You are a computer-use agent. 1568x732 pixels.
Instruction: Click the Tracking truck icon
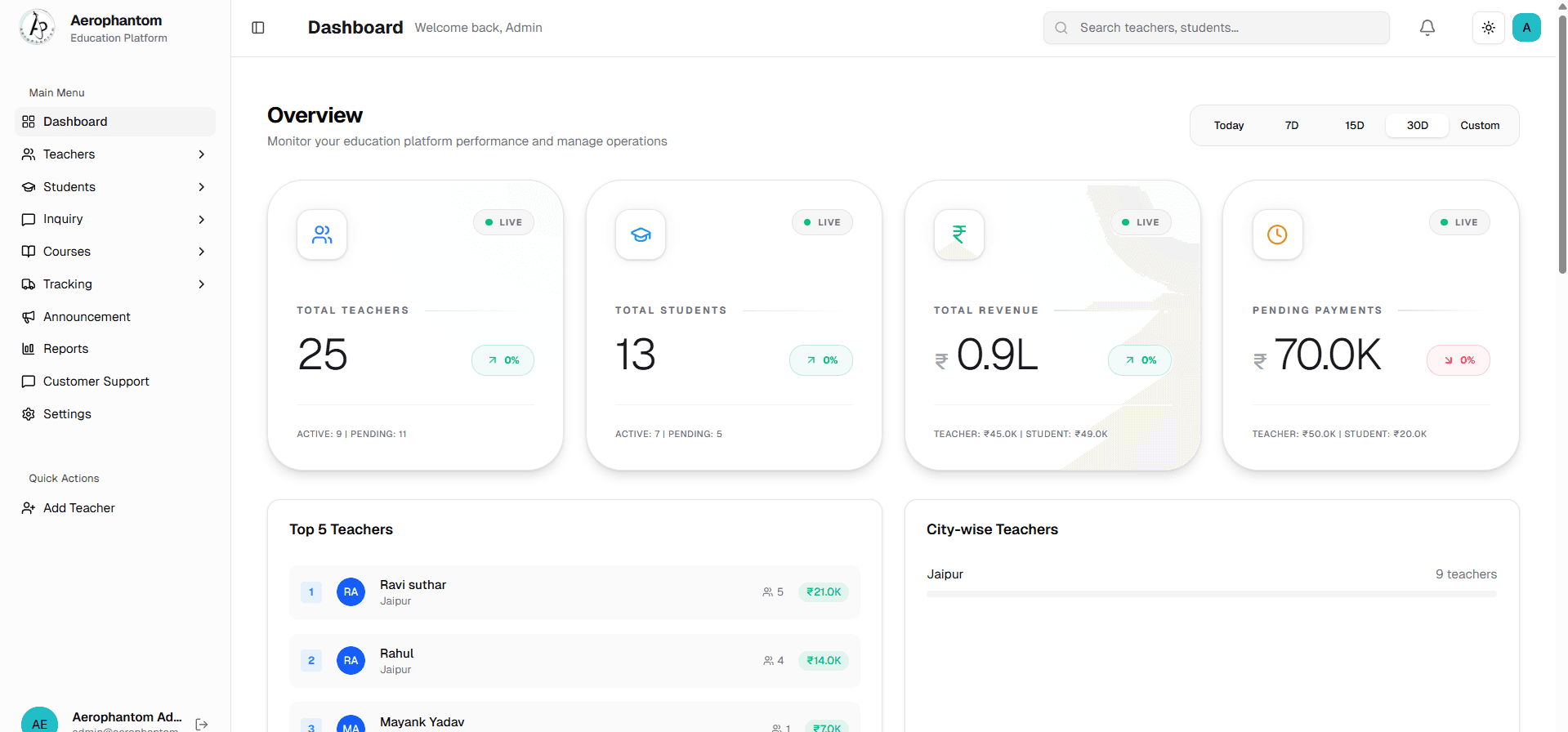[x=29, y=284]
